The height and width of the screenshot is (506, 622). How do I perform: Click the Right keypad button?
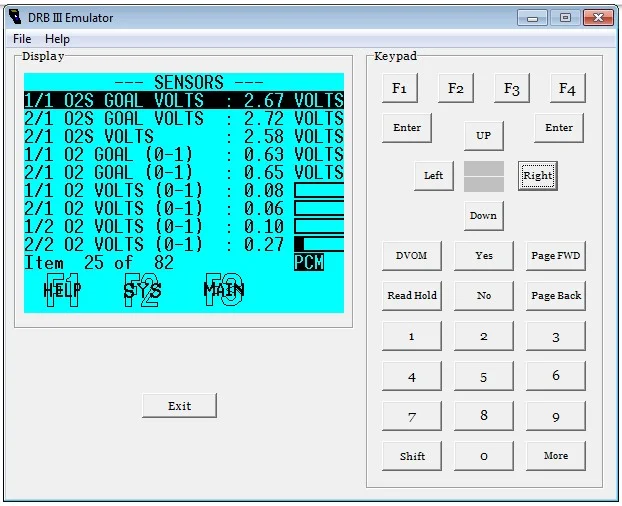[x=538, y=176]
